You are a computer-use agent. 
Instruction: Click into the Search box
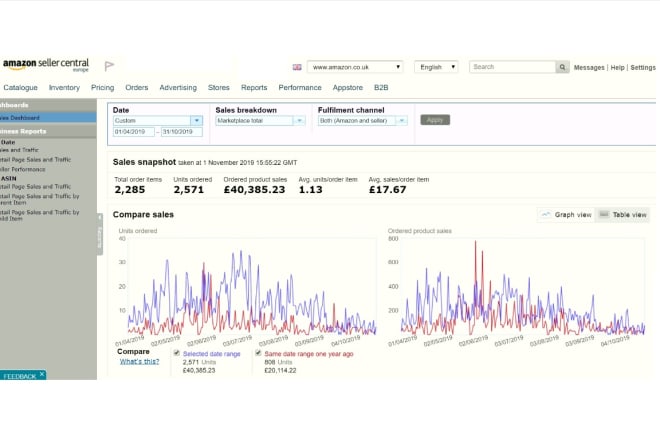point(513,67)
